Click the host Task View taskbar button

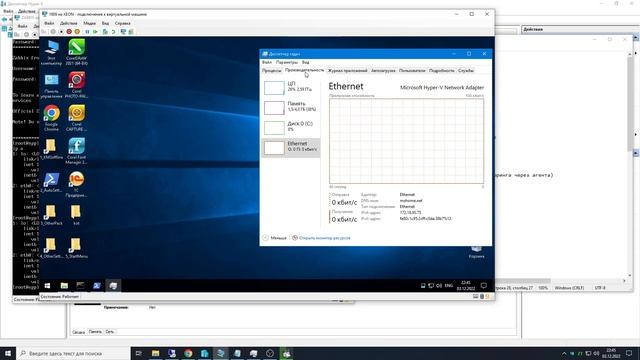139,353
